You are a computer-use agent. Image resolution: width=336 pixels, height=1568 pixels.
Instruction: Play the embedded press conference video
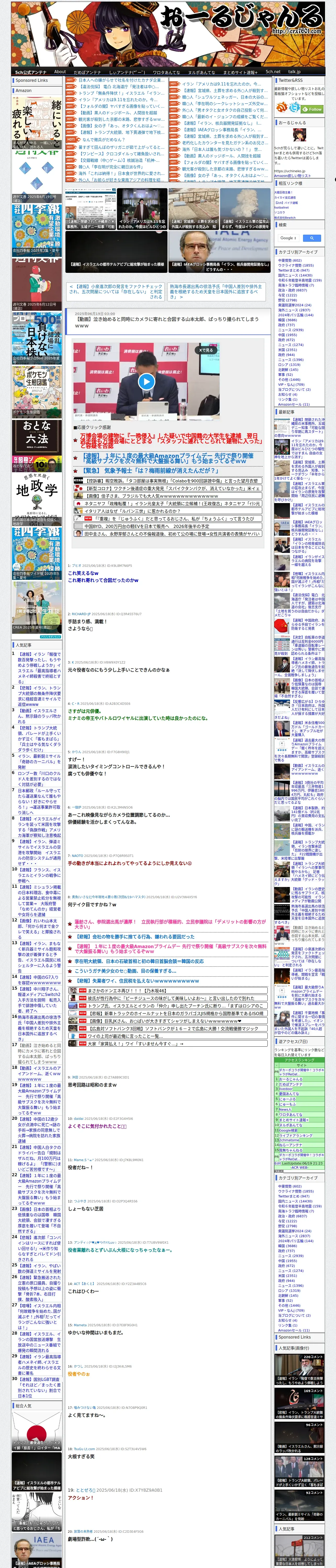pyautogui.click(x=146, y=382)
